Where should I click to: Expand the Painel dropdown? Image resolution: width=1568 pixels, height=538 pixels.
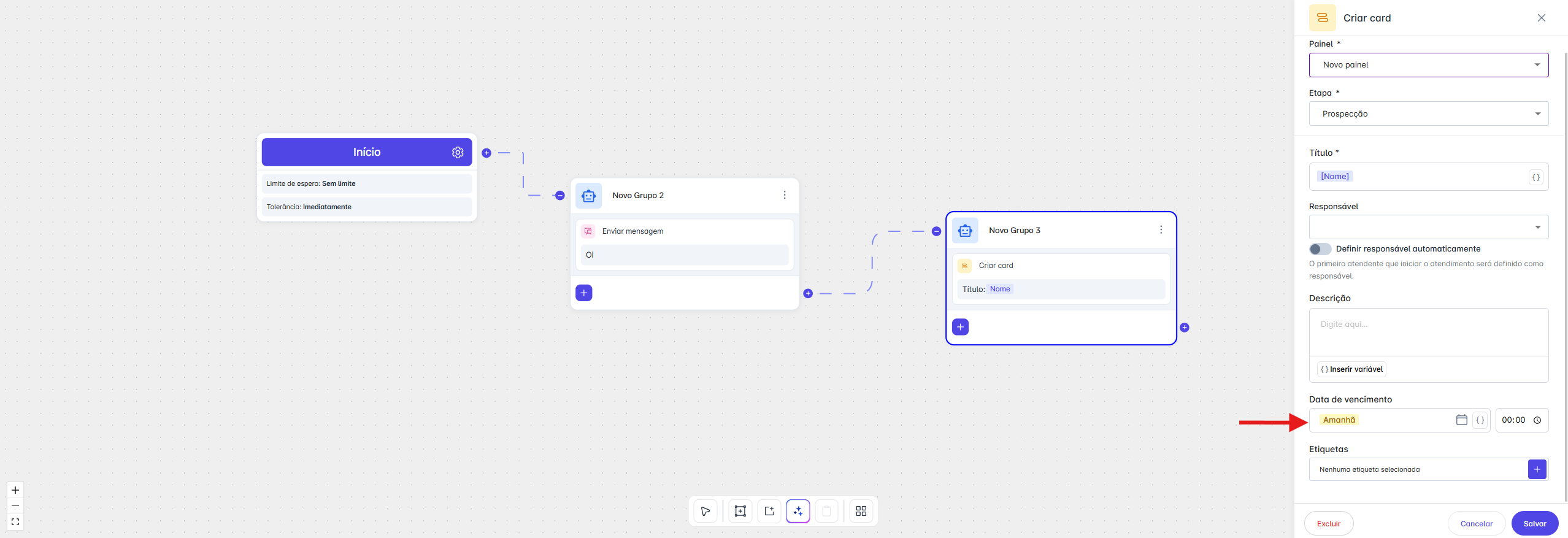tap(1428, 65)
